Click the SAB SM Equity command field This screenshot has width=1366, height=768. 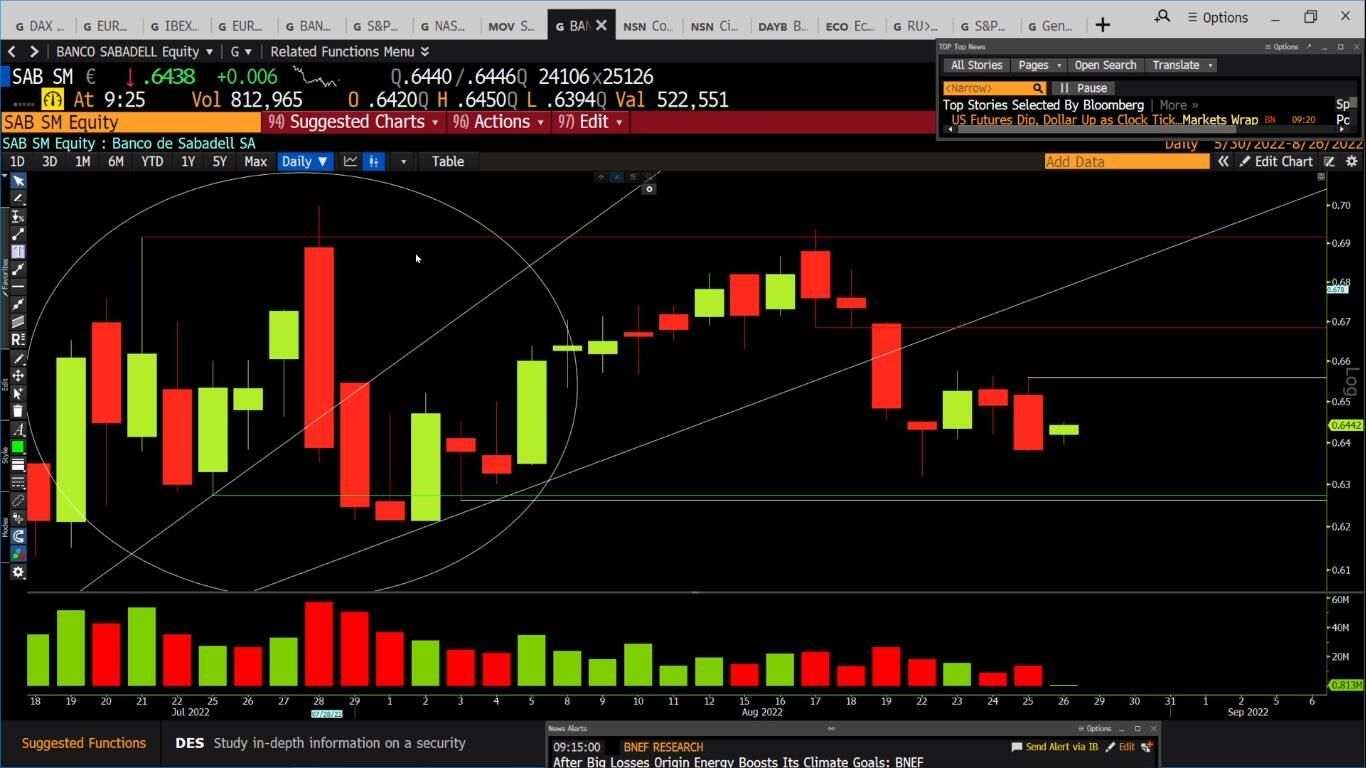tap(130, 122)
